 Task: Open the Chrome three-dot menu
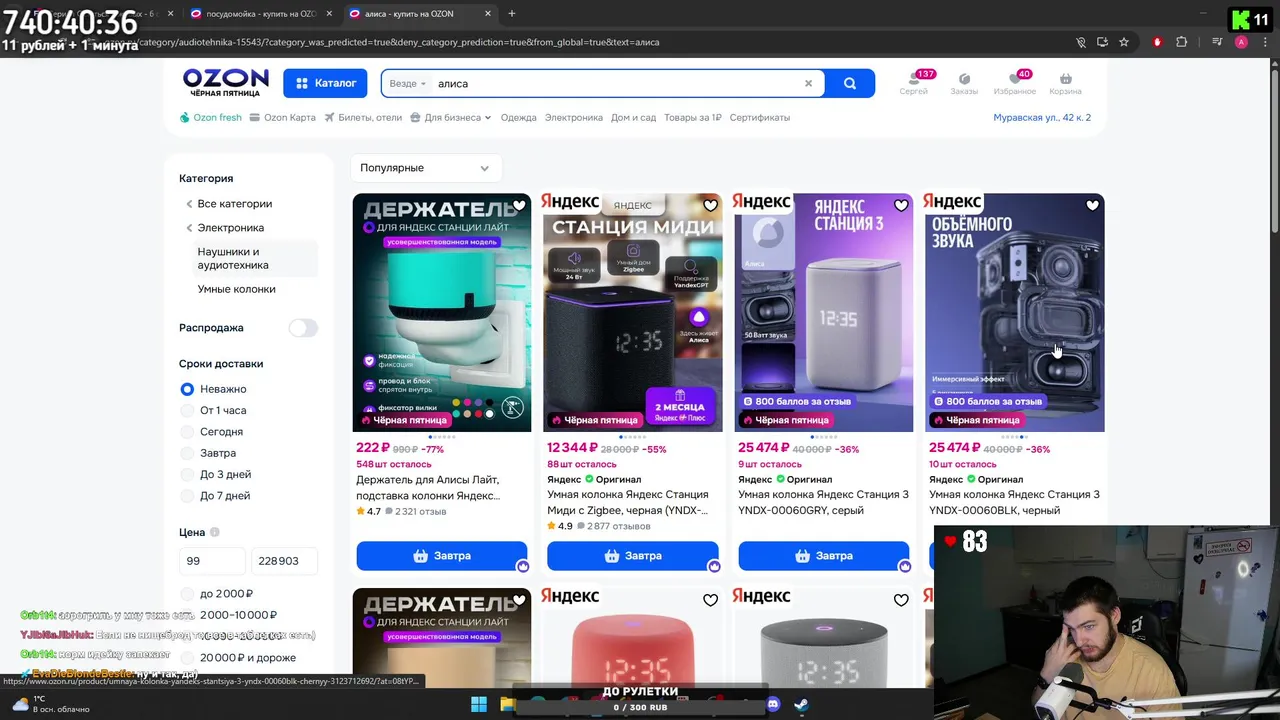[x=1266, y=42]
